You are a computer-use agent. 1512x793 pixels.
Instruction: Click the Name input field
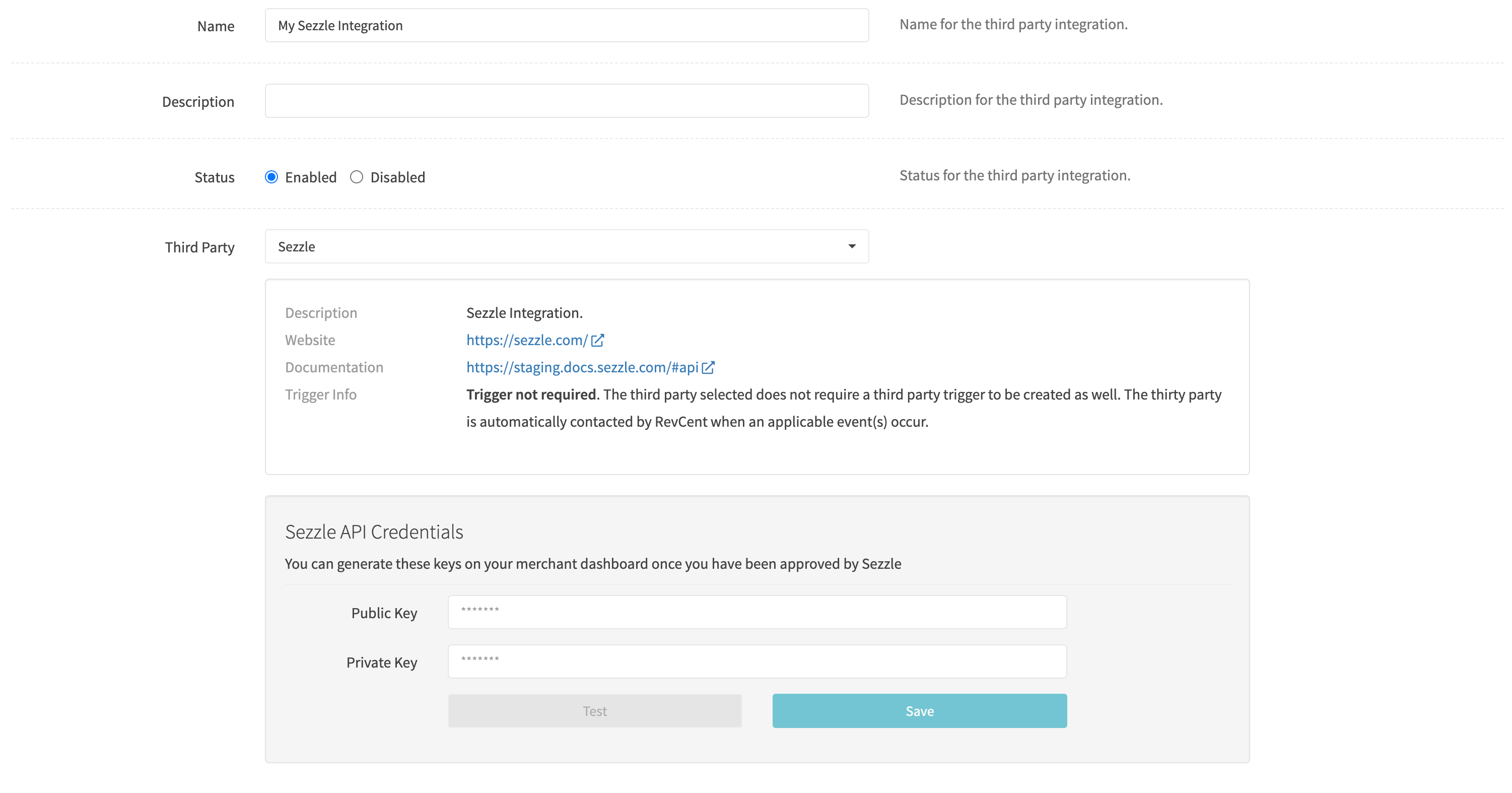(x=567, y=25)
